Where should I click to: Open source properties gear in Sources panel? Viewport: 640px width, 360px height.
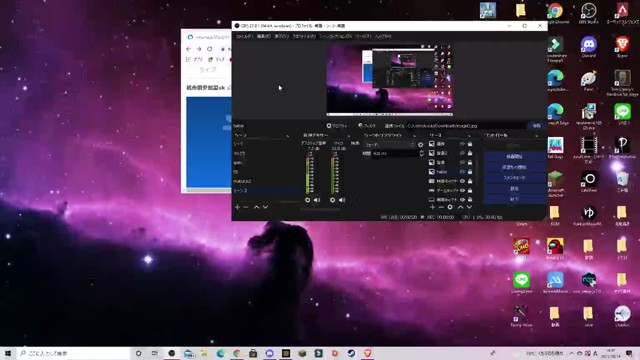click(450, 207)
